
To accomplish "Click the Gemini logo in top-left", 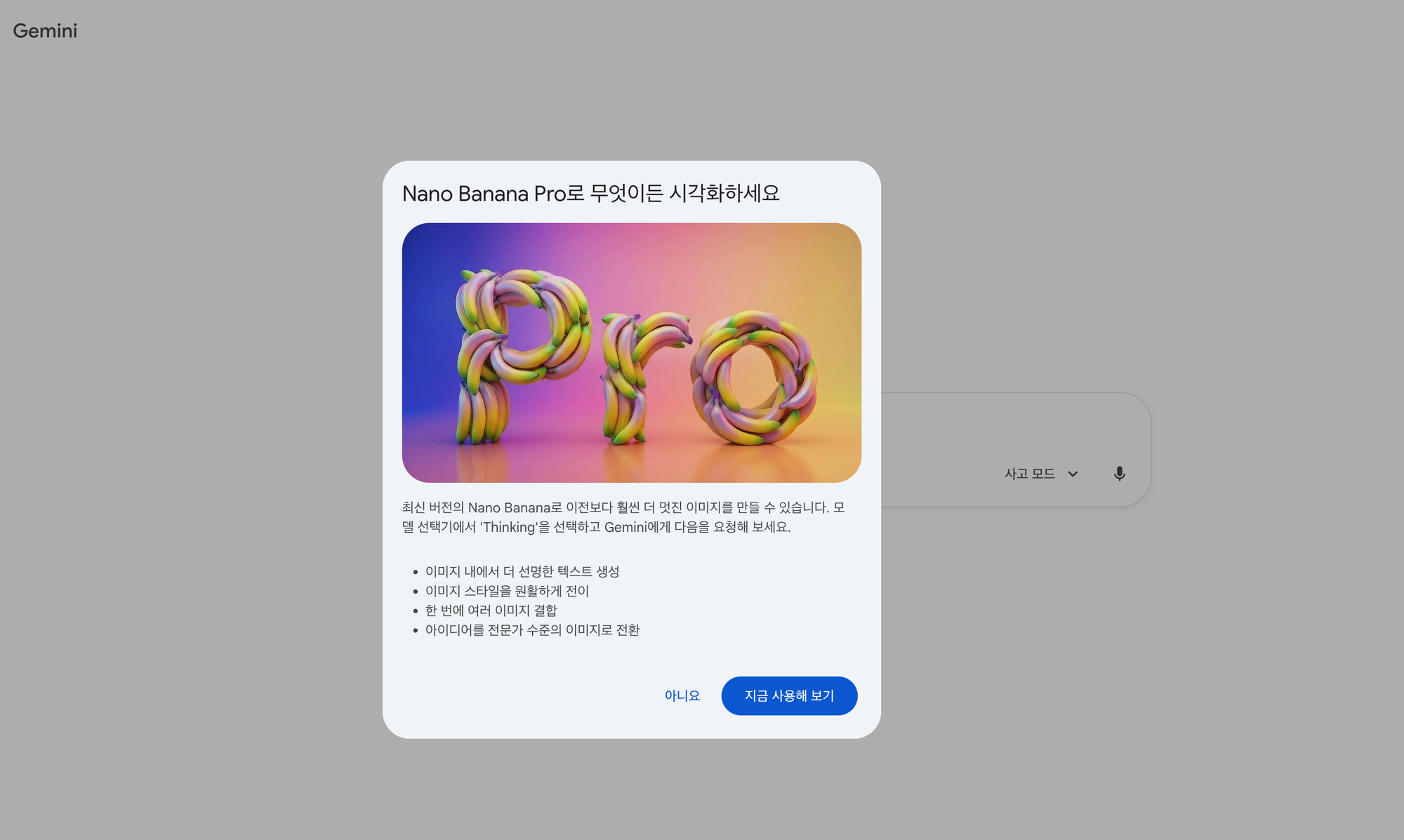I will tap(45, 31).
